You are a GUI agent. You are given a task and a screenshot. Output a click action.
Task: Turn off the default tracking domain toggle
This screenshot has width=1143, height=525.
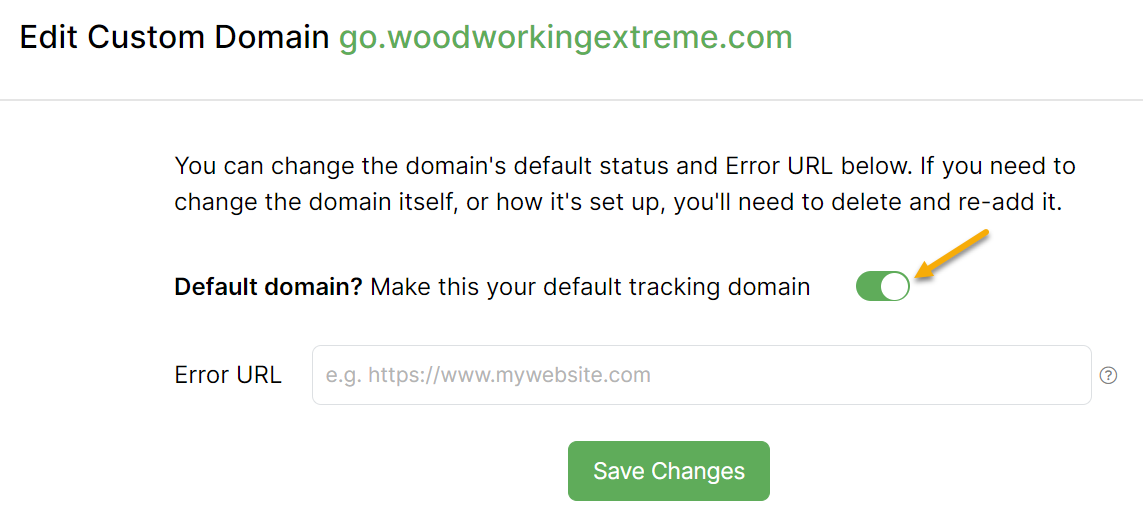tap(882, 287)
